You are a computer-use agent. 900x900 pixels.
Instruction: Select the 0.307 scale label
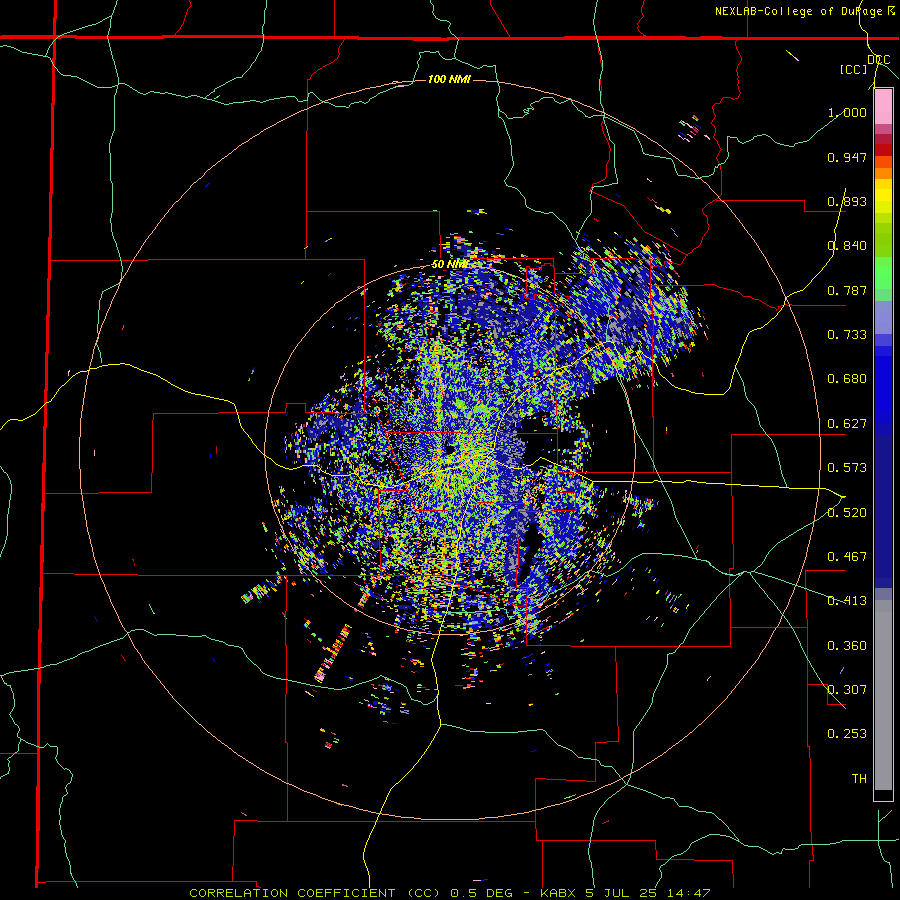click(847, 690)
